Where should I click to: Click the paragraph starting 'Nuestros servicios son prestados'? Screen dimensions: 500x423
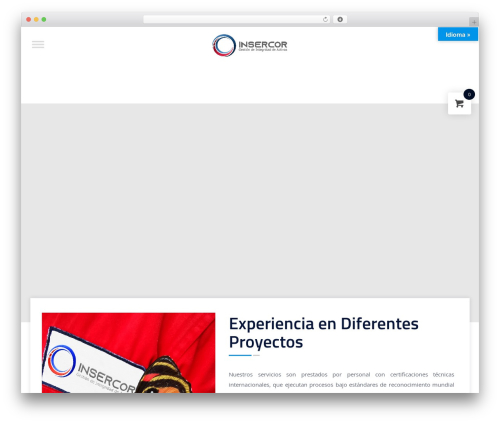pyautogui.click(x=341, y=380)
